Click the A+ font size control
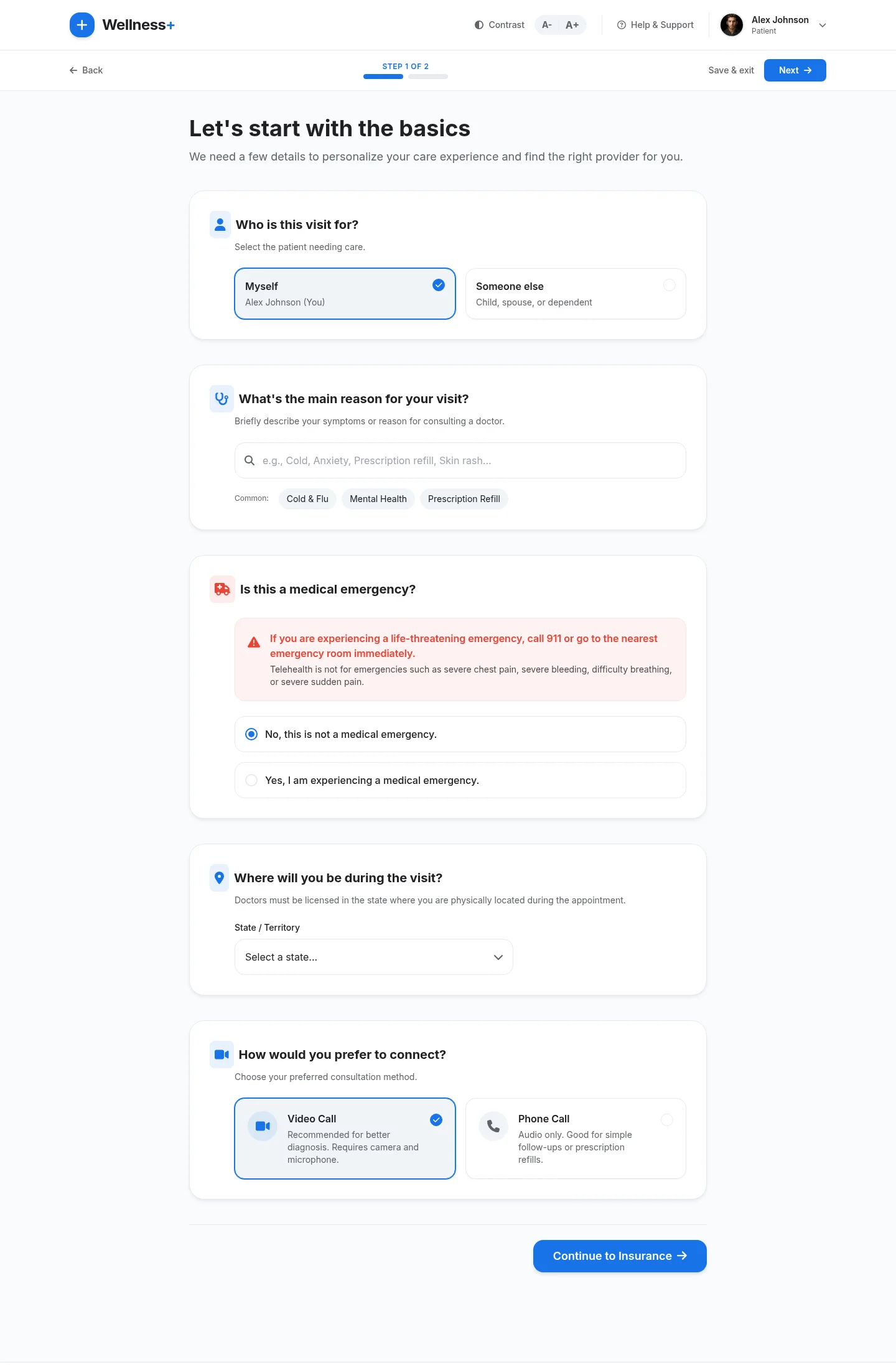The height and width of the screenshot is (1365, 896). pos(571,25)
